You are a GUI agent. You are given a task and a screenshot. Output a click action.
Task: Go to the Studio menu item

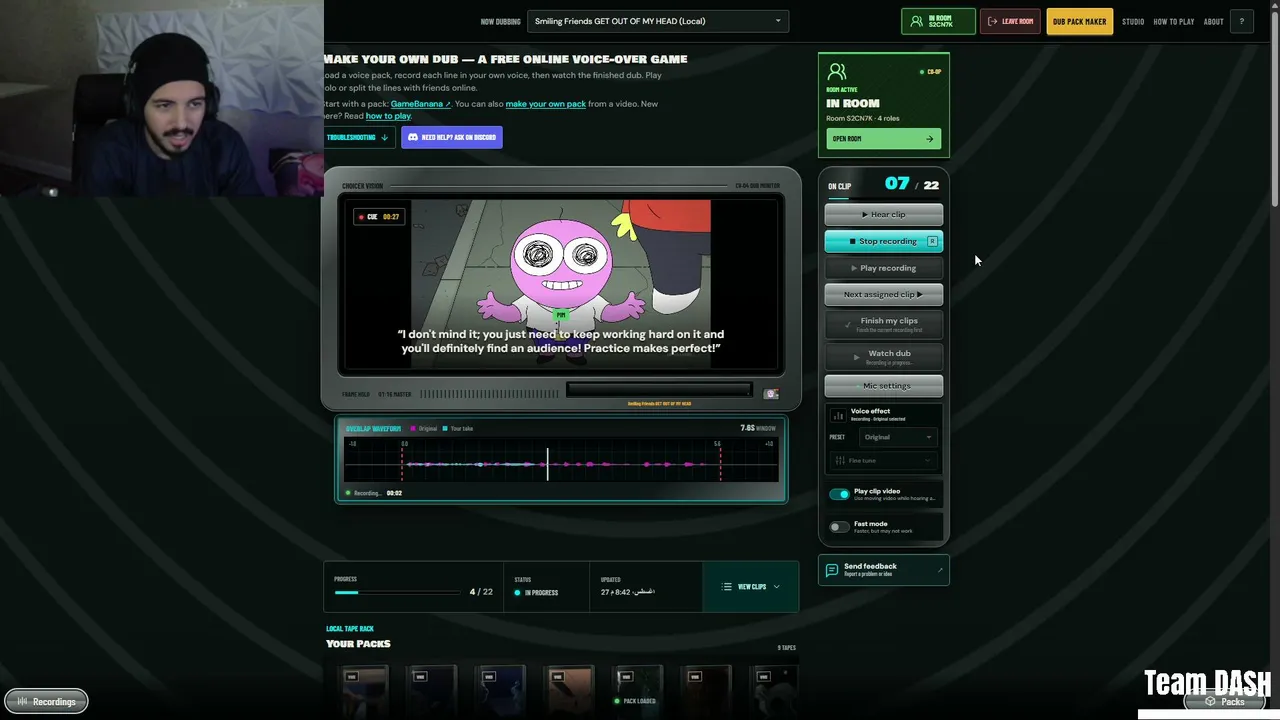click(1133, 21)
